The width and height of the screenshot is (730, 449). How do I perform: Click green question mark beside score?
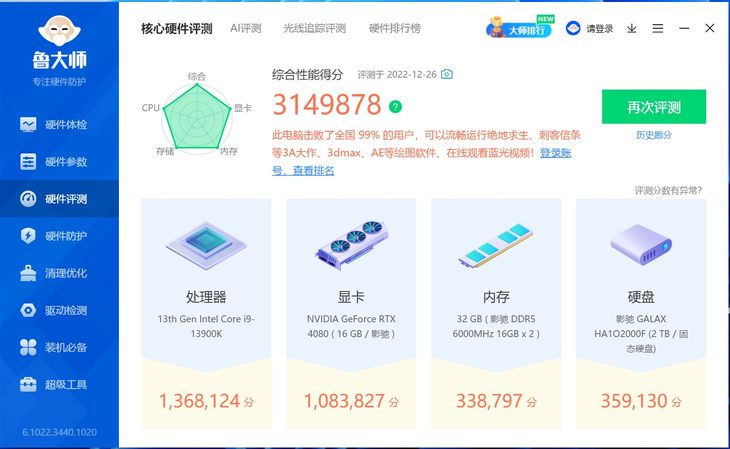pyautogui.click(x=395, y=107)
